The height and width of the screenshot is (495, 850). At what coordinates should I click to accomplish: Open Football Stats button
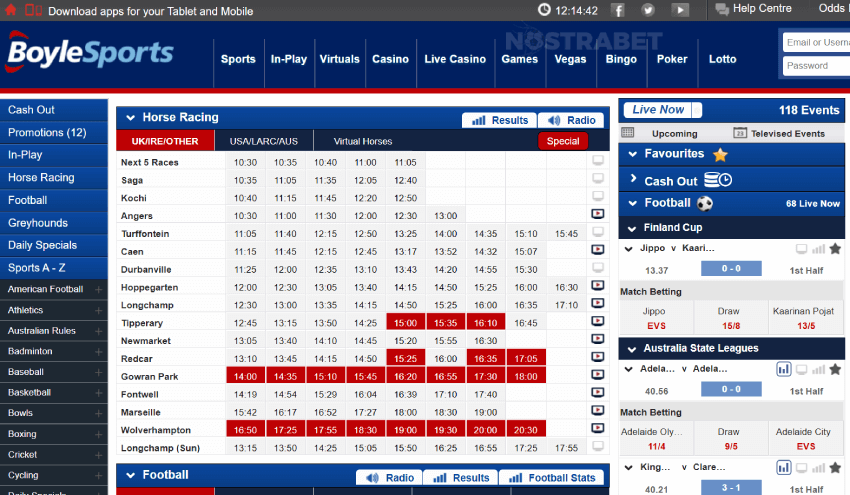552,478
